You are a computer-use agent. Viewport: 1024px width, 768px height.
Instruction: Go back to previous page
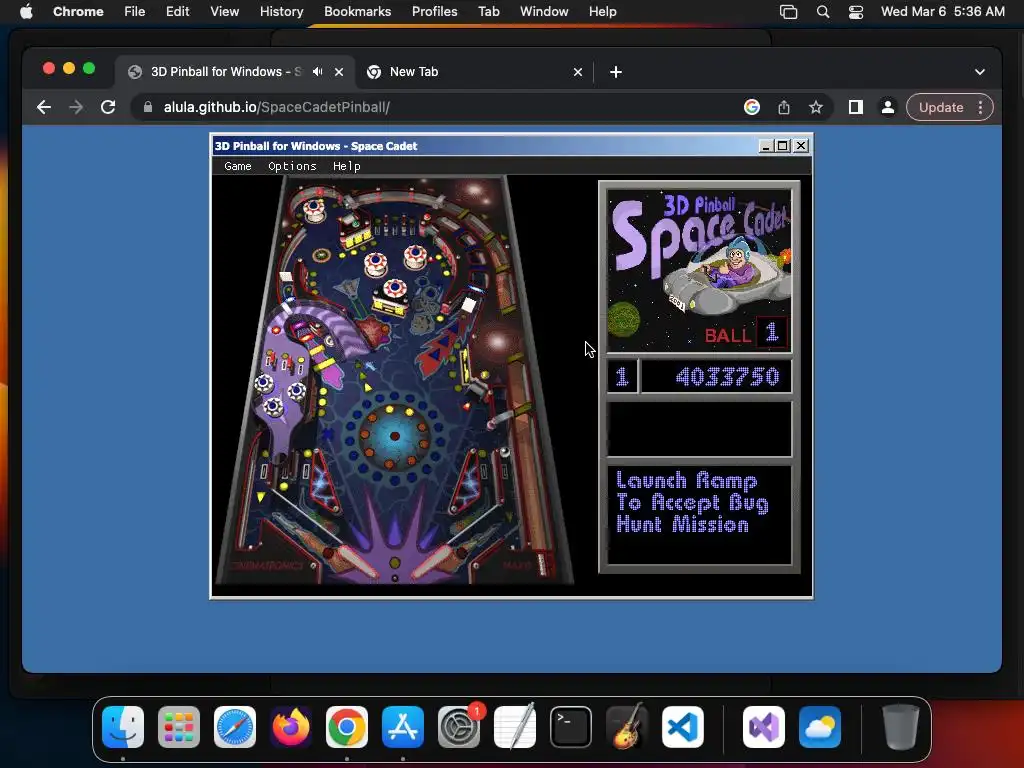44,107
